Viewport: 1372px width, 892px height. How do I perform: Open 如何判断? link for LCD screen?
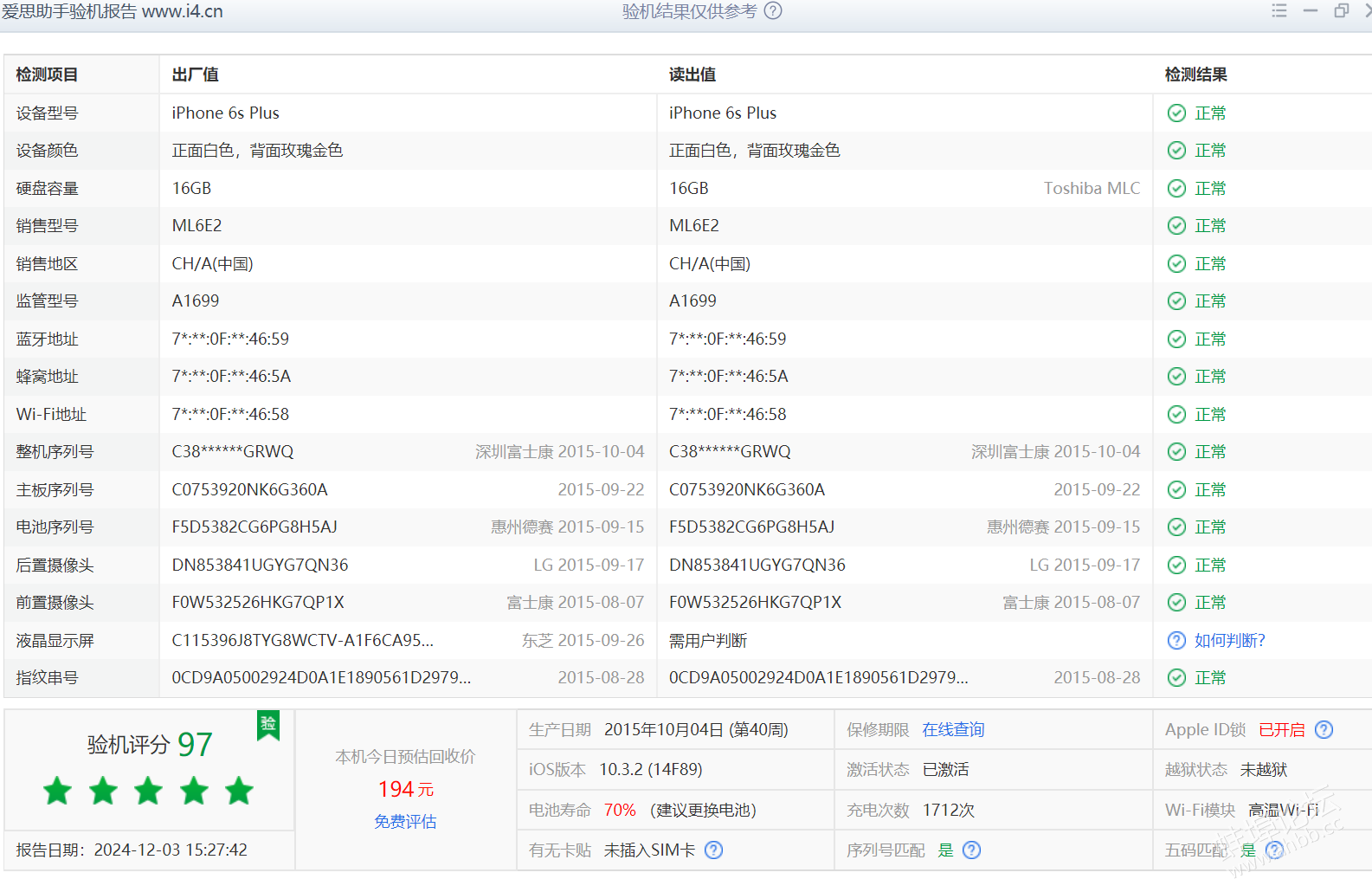[x=1229, y=640]
